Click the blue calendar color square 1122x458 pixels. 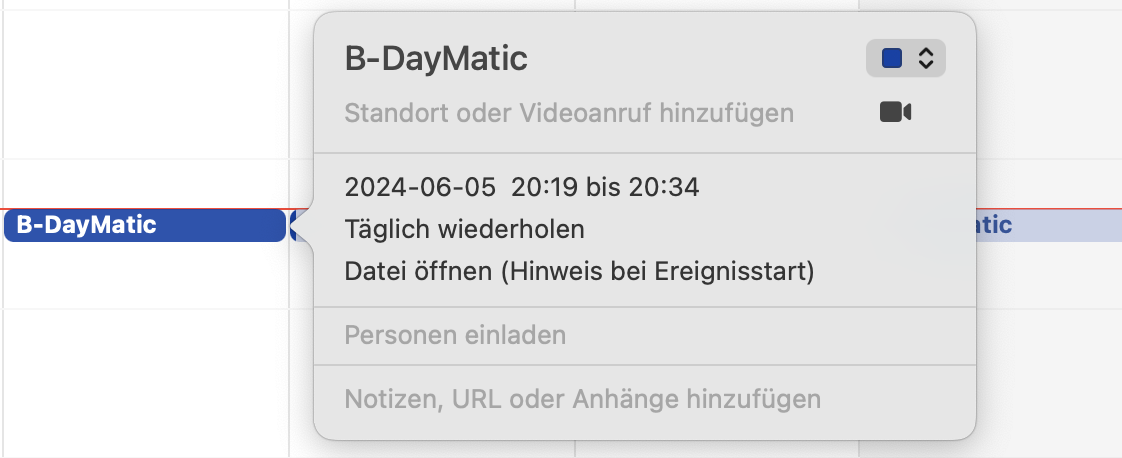point(892,60)
